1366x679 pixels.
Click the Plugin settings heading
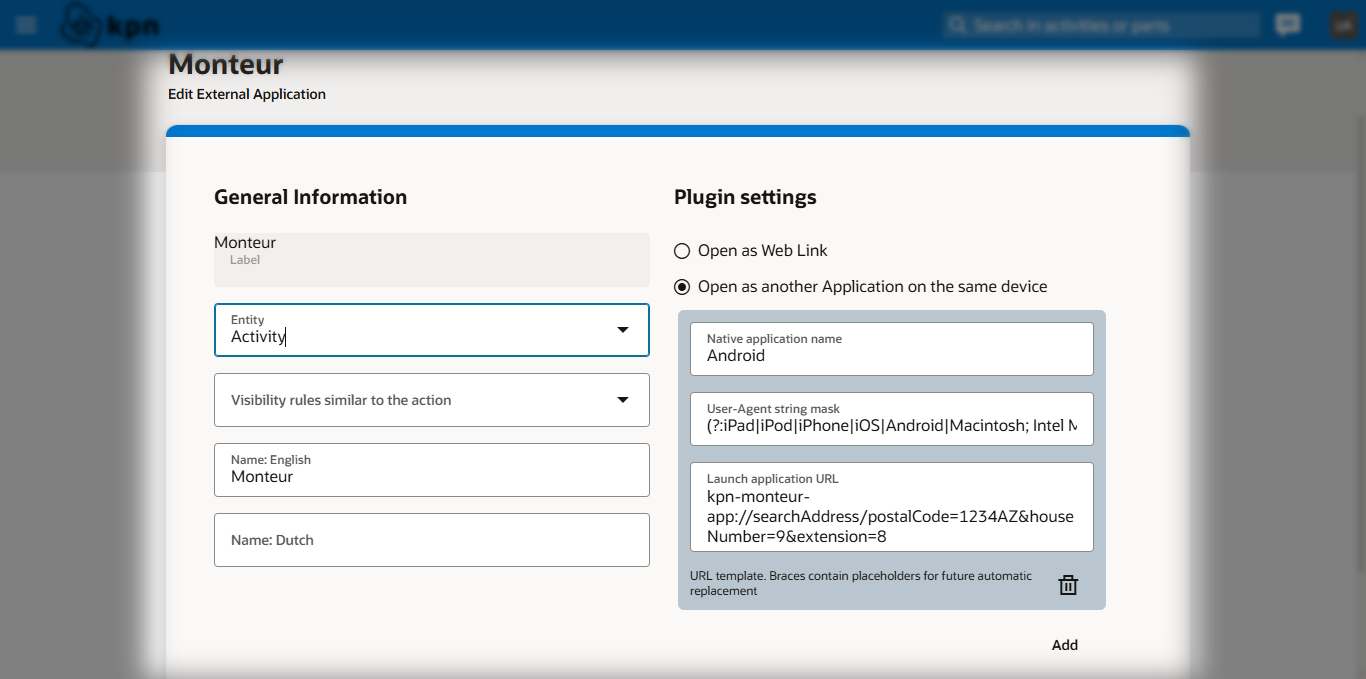click(x=745, y=197)
